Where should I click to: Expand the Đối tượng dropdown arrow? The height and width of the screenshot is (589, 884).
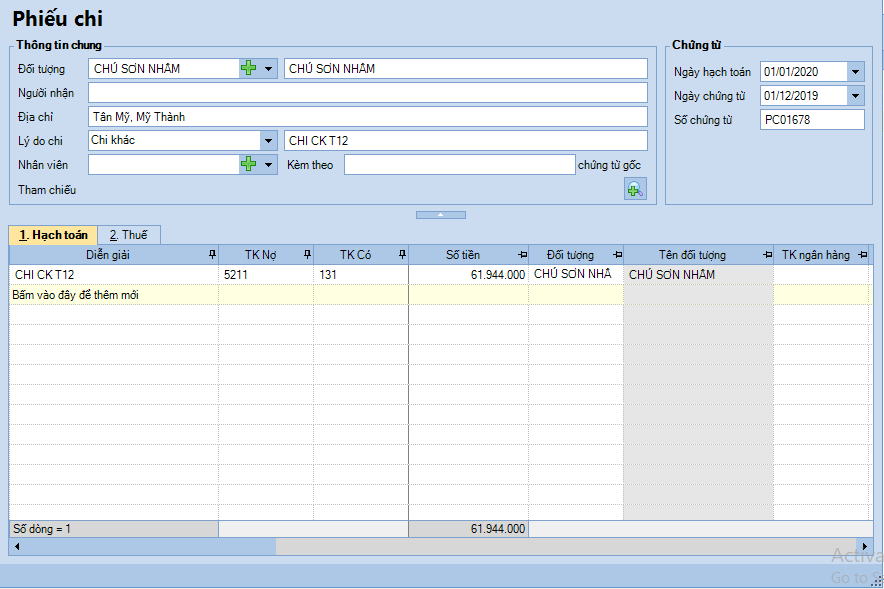coord(269,68)
